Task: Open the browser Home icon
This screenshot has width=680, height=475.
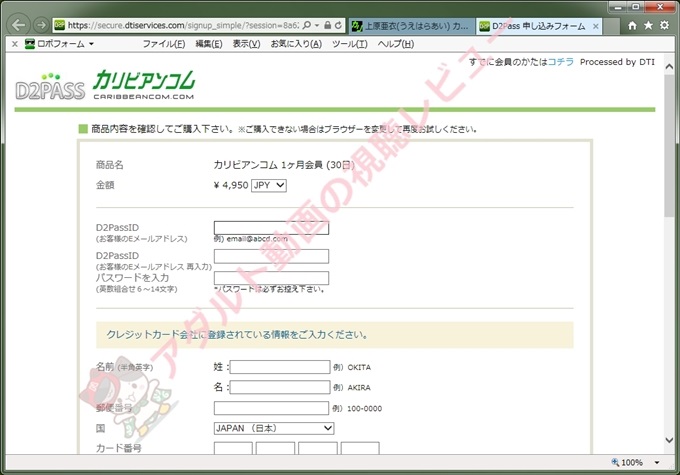Action: pos(632,26)
